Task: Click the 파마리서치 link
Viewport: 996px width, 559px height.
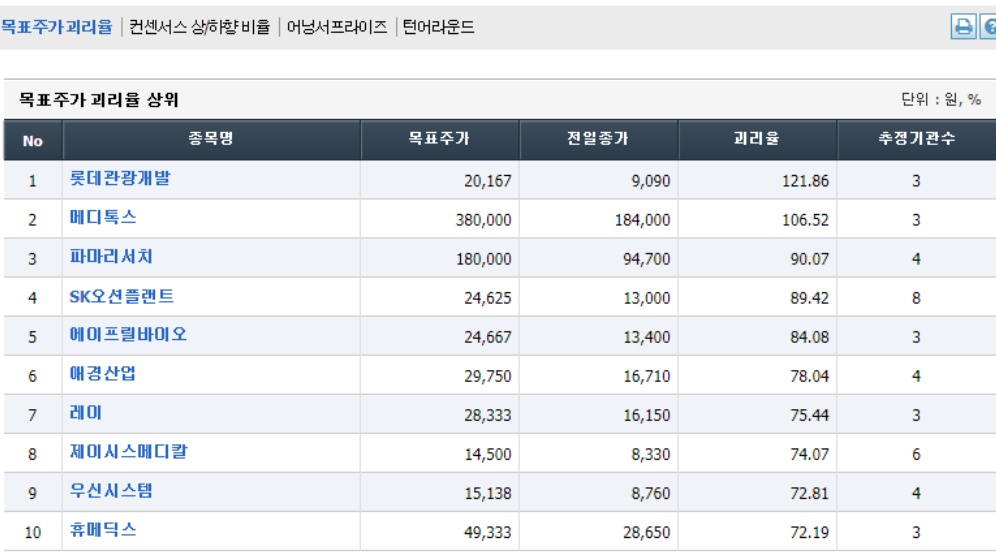Action: pos(111,257)
